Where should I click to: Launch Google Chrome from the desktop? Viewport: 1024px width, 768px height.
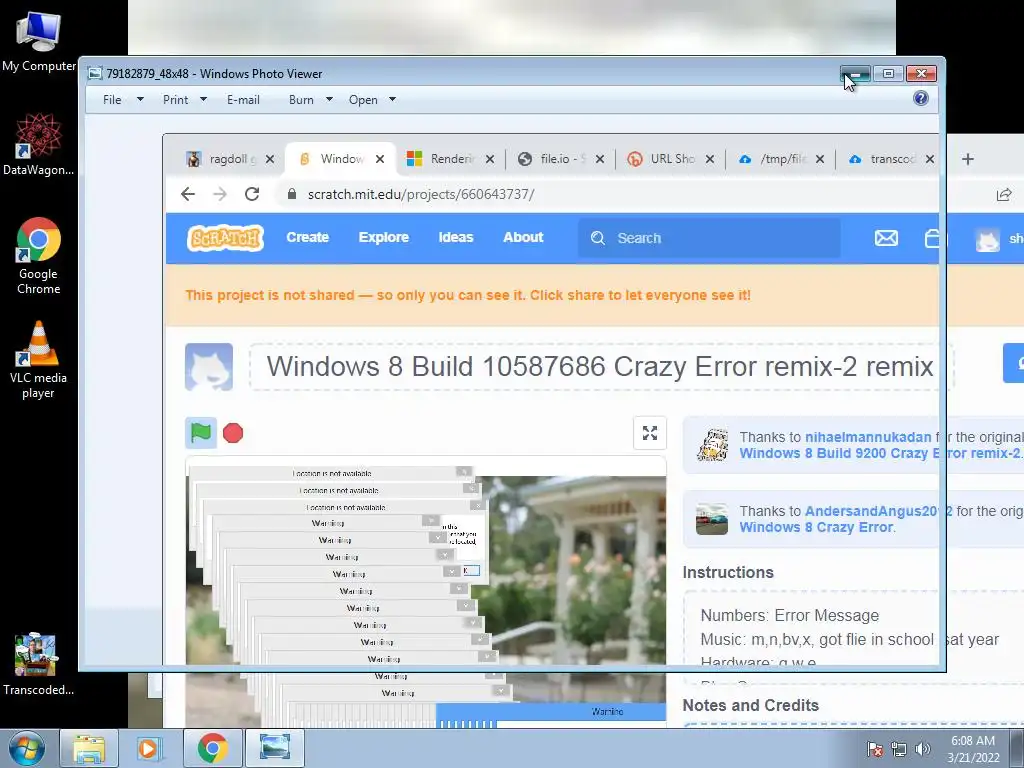coord(39,256)
